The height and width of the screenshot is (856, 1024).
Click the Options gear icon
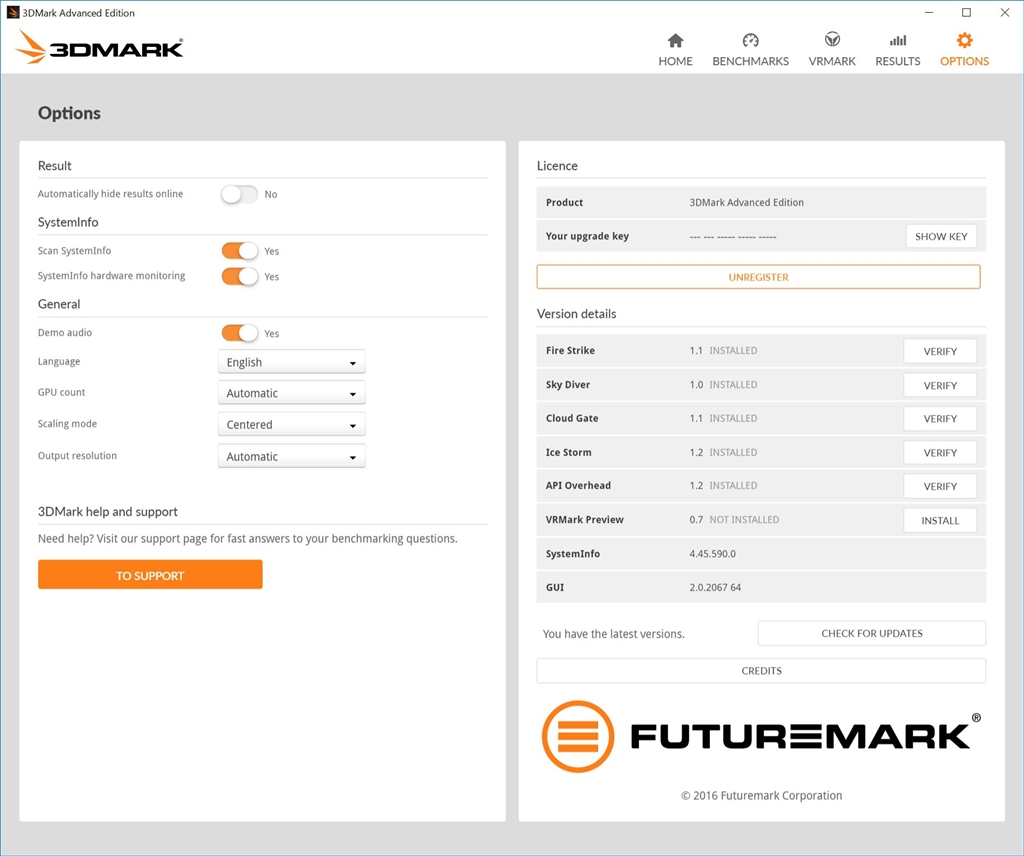[x=965, y=40]
